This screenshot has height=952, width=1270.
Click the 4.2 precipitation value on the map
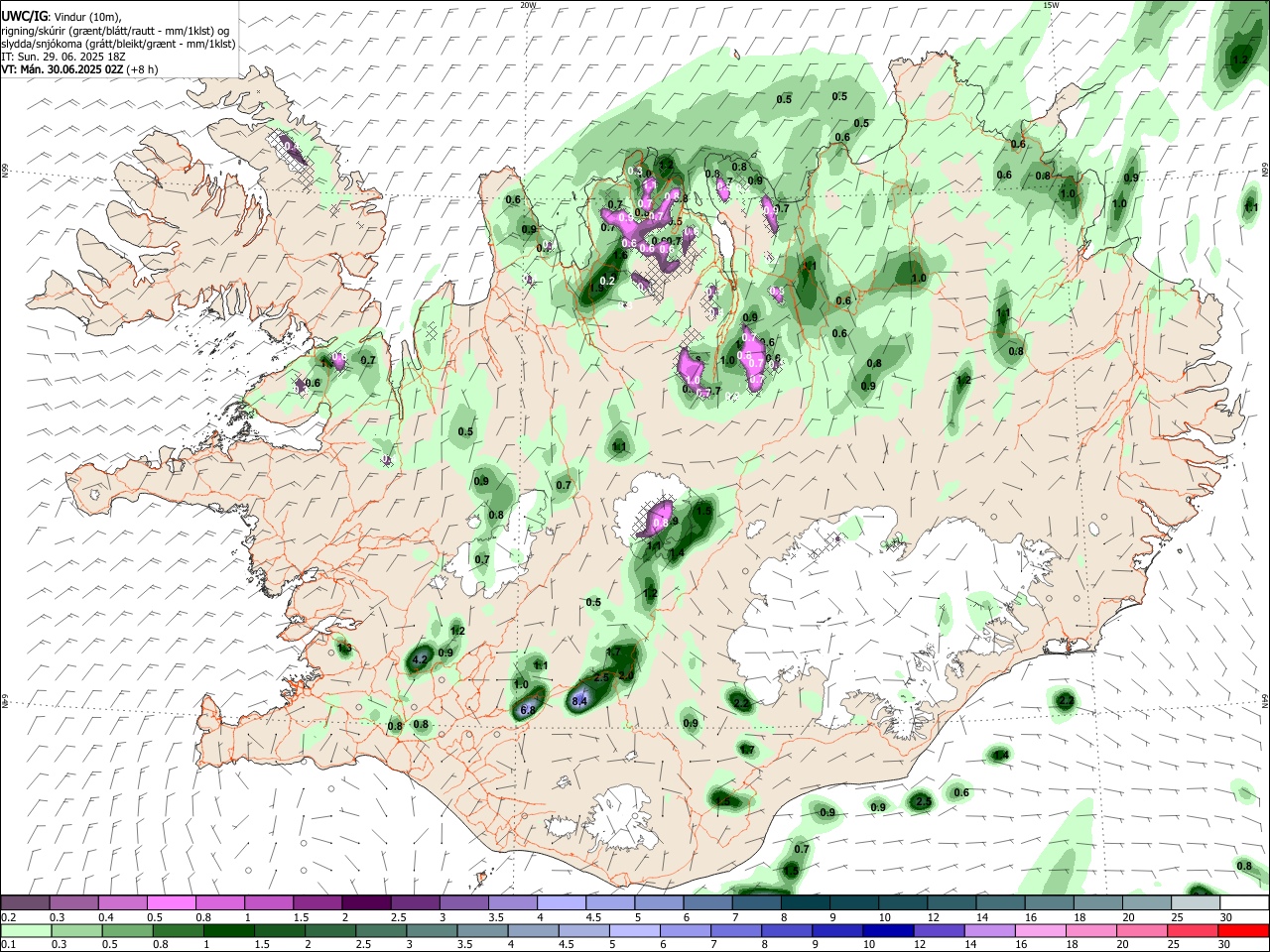tap(419, 659)
